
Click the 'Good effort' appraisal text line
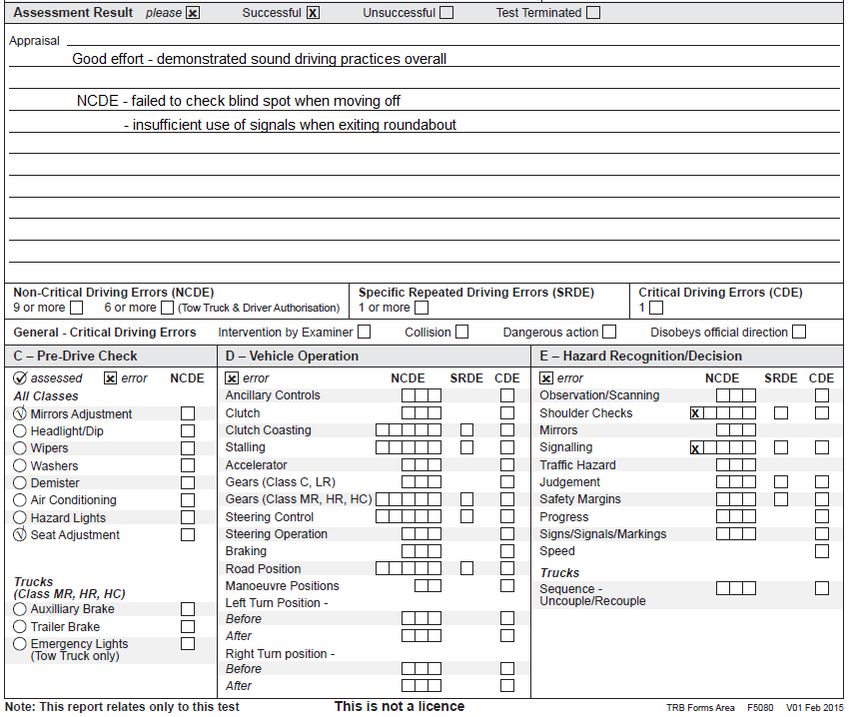259,59
